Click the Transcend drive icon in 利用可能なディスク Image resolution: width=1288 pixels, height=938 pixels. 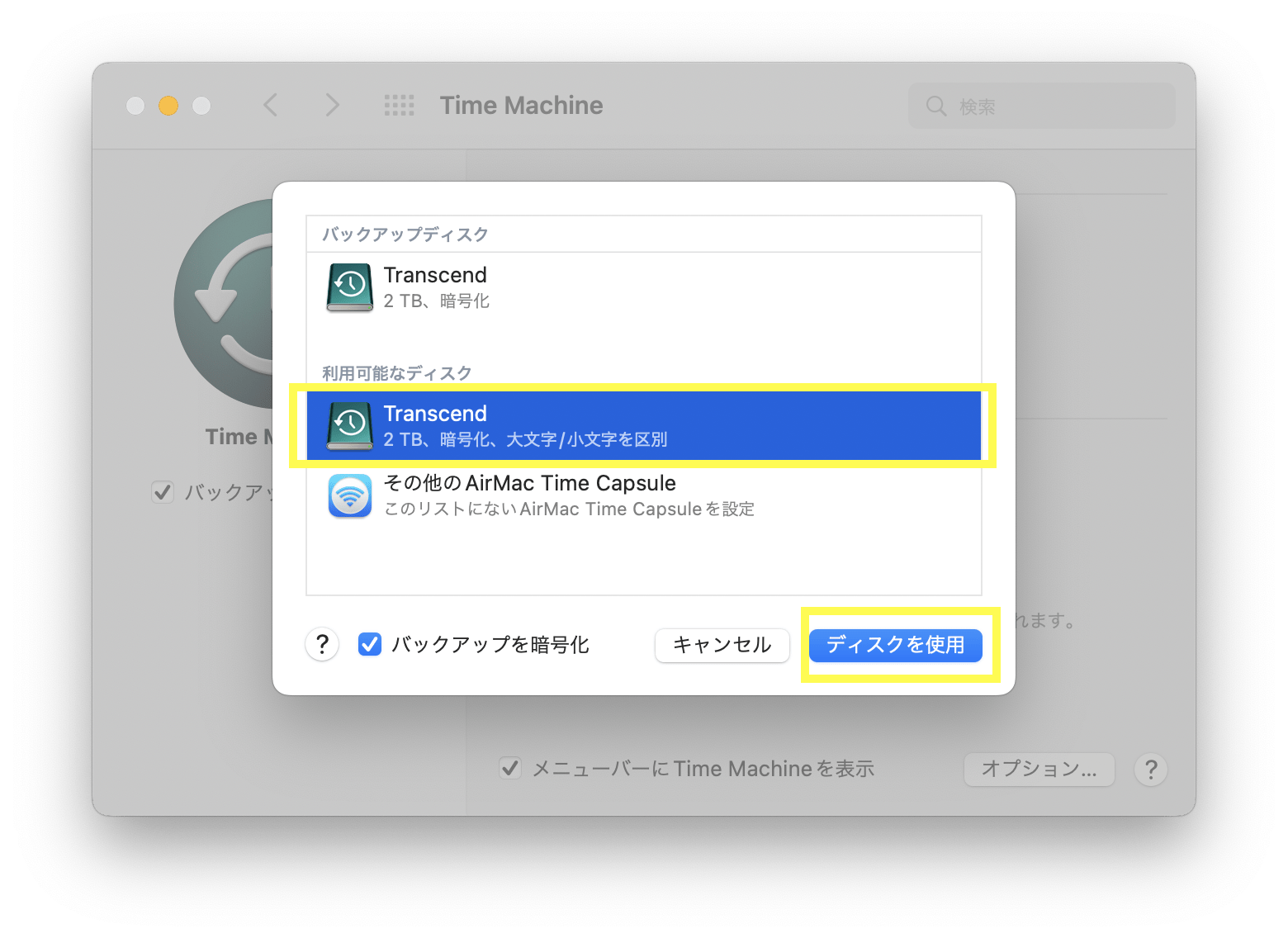click(x=350, y=424)
